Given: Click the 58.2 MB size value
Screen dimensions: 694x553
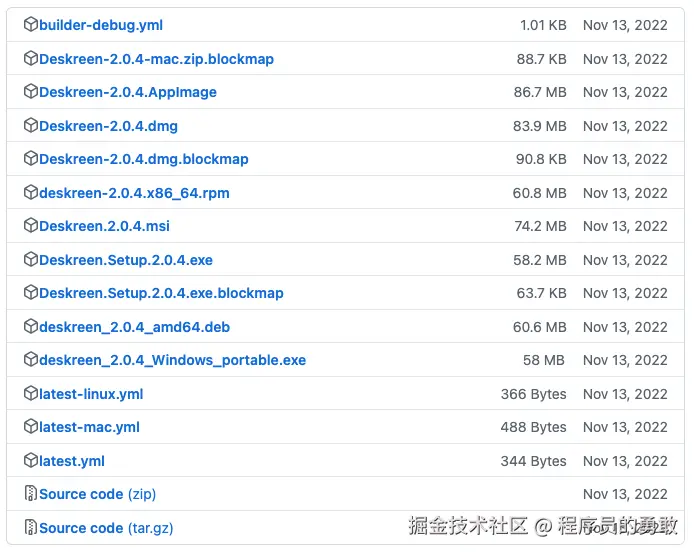Looking at the screenshot, I should pyautogui.click(x=540, y=260).
